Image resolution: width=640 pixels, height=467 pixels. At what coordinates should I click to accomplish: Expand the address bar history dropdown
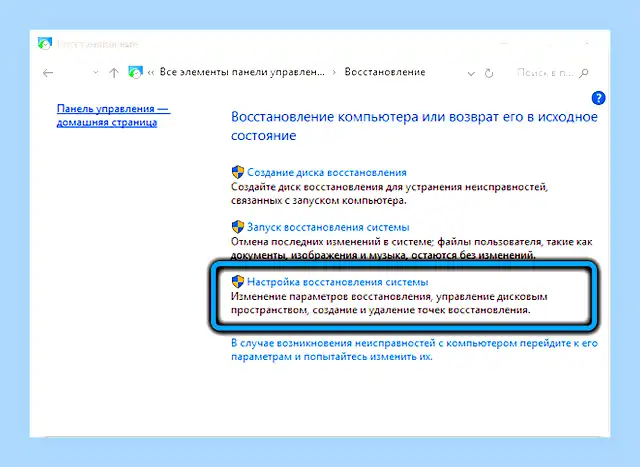coord(471,74)
